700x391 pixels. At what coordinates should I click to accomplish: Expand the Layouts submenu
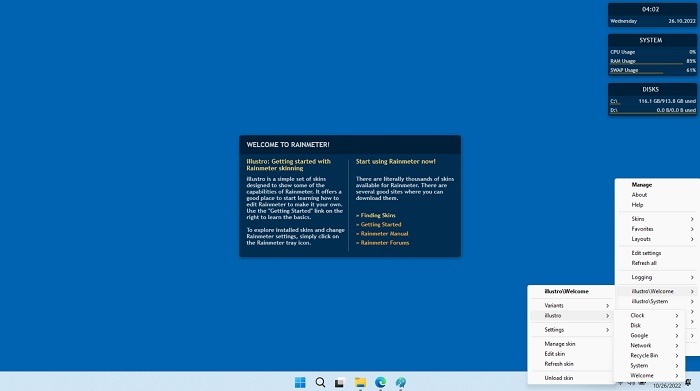click(657, 239)
